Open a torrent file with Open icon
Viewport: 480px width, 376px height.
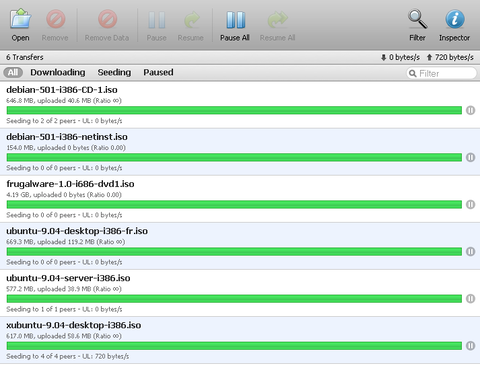click(20, 25)
